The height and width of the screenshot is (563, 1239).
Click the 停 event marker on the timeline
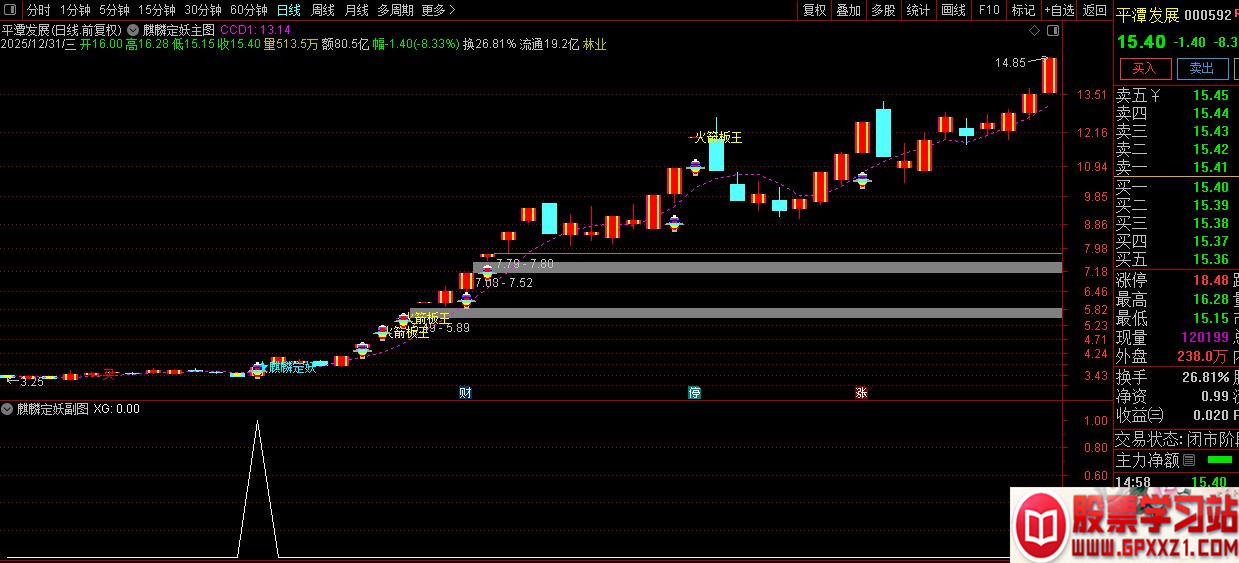[x=694, y=392]
